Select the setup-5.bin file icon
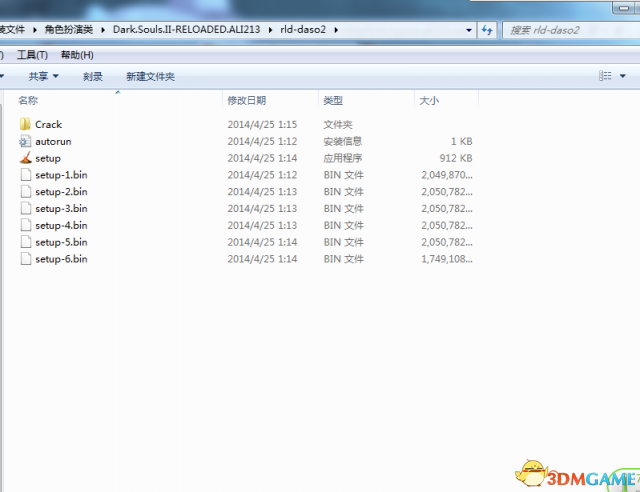The height and width of the screenshot is (492, 640). [26, 242]
